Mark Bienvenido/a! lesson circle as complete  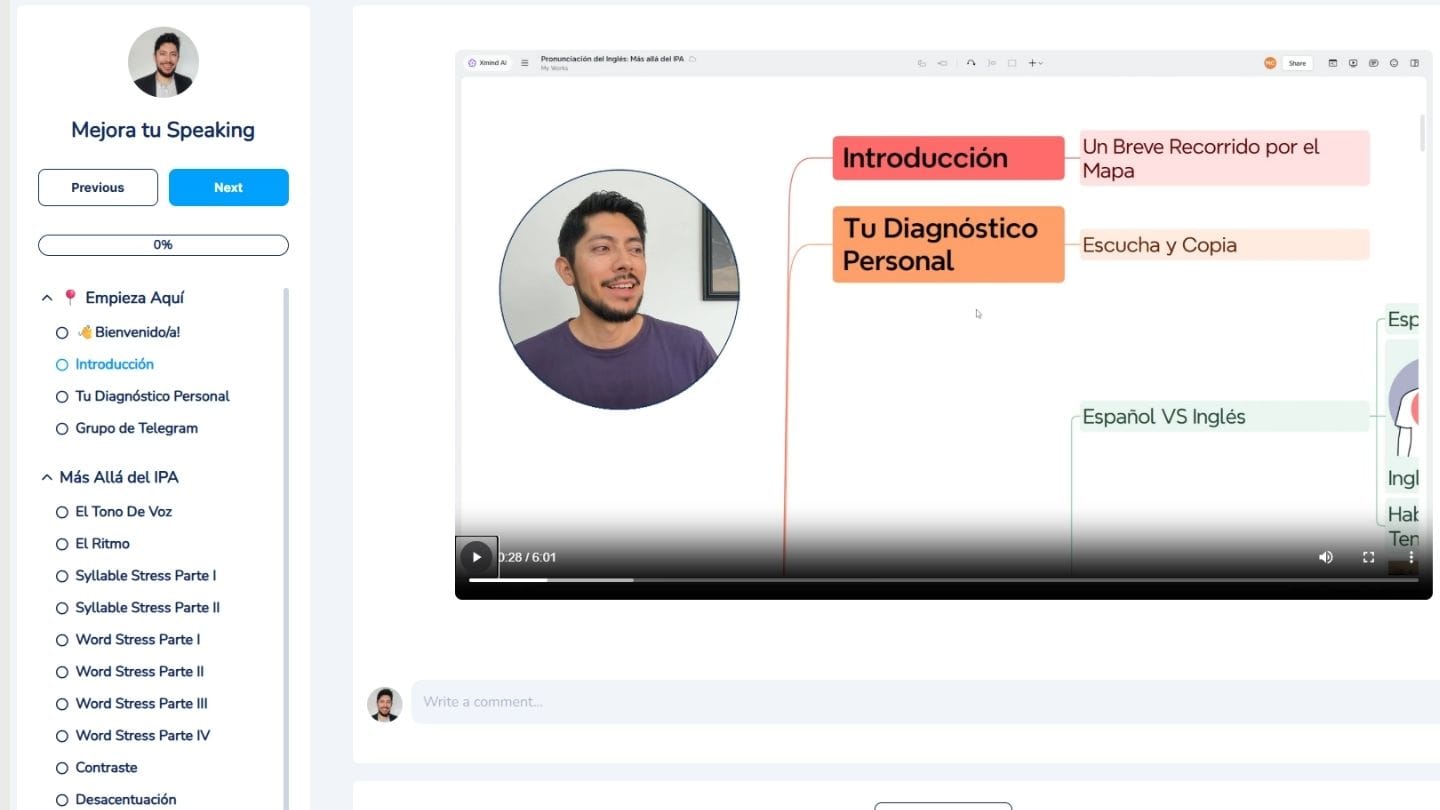click(x=62, y=333)
